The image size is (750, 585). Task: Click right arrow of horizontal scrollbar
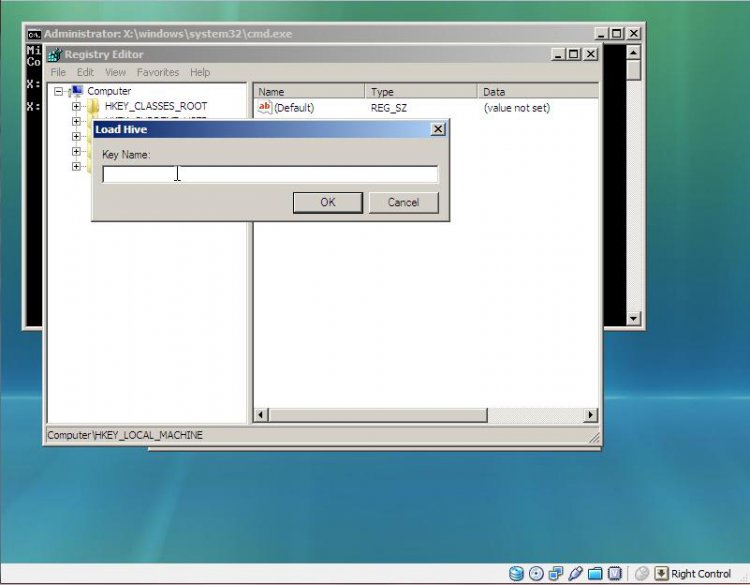[591, 415]
